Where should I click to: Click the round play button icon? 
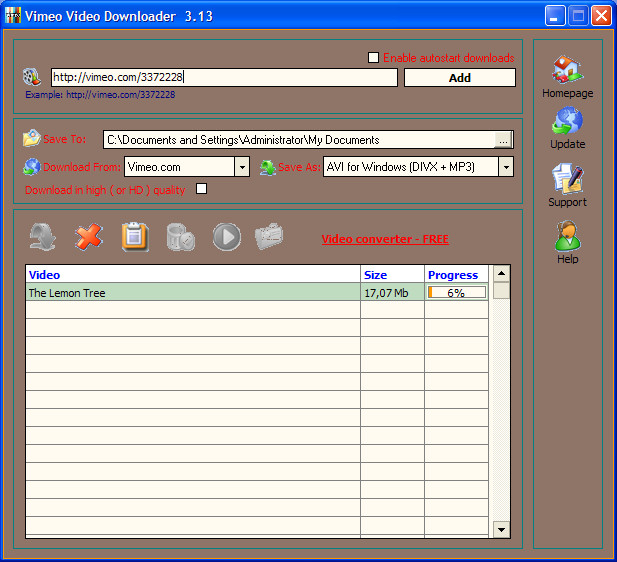[x=227, y=237]
